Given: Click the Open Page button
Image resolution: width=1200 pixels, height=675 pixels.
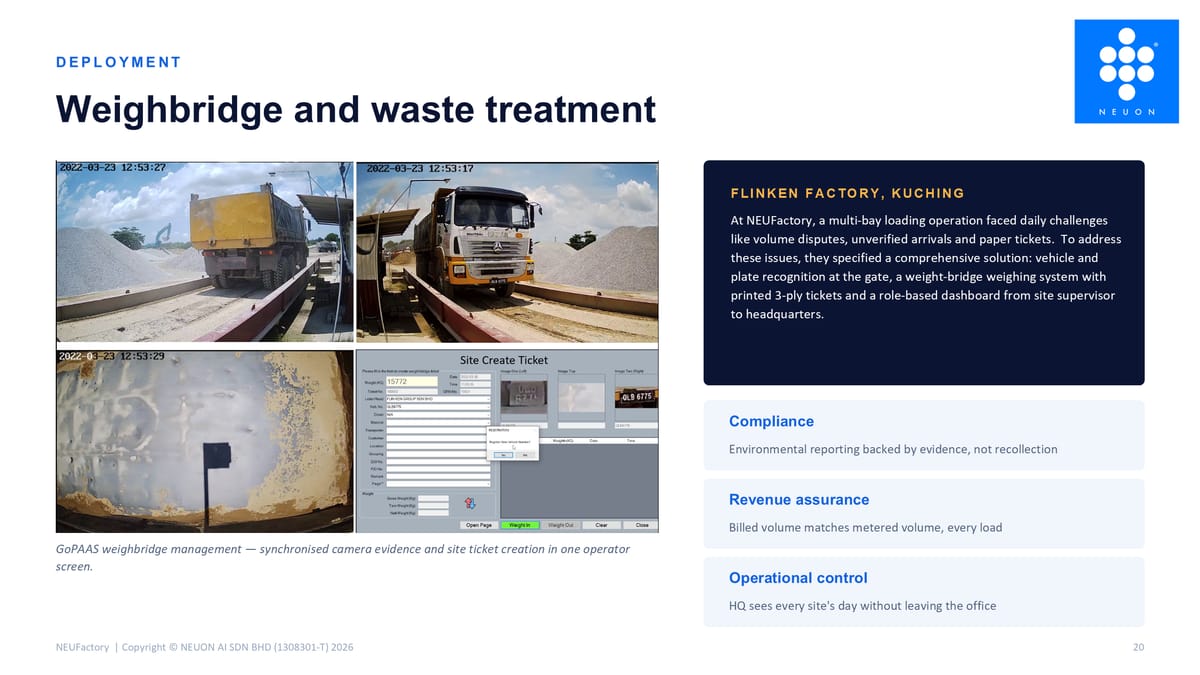Looking at the screenshot, I should tap(479, 525).
